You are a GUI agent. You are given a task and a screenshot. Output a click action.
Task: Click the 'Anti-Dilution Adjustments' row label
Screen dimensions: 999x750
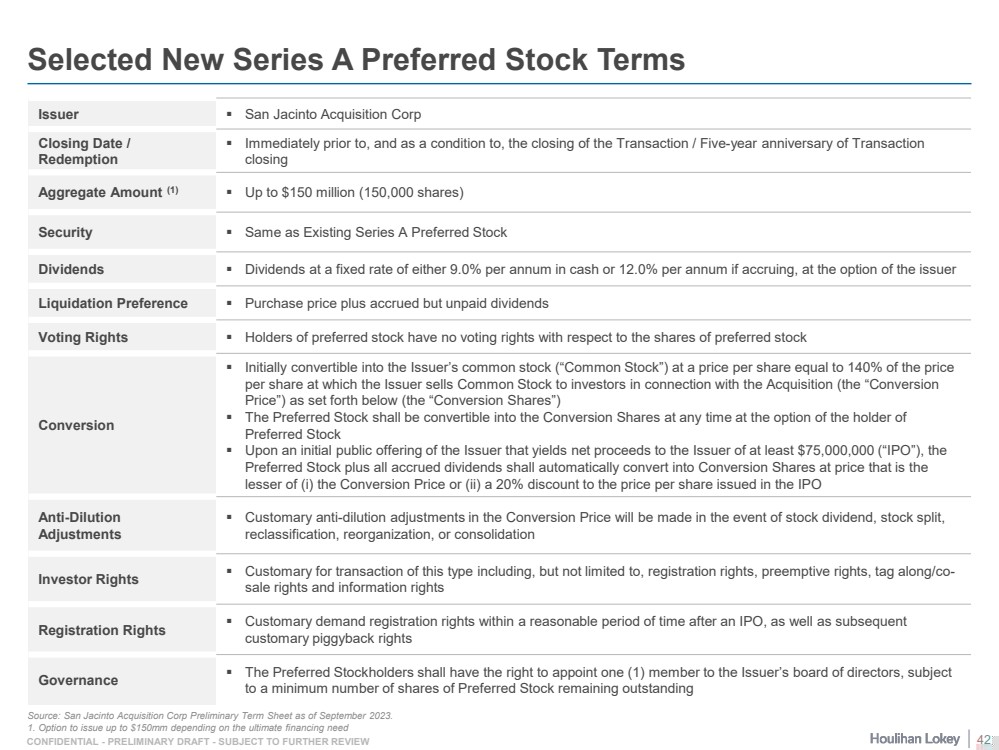(80, 526)
